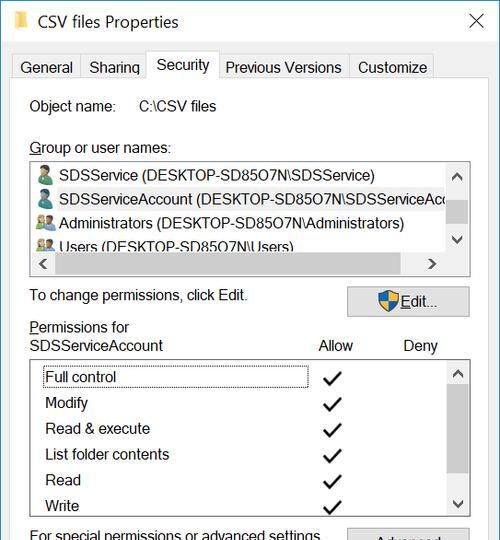Screen dimensions: 500x540
Task: Click the Write allow checkmark
Action: [x=332, y=507]
